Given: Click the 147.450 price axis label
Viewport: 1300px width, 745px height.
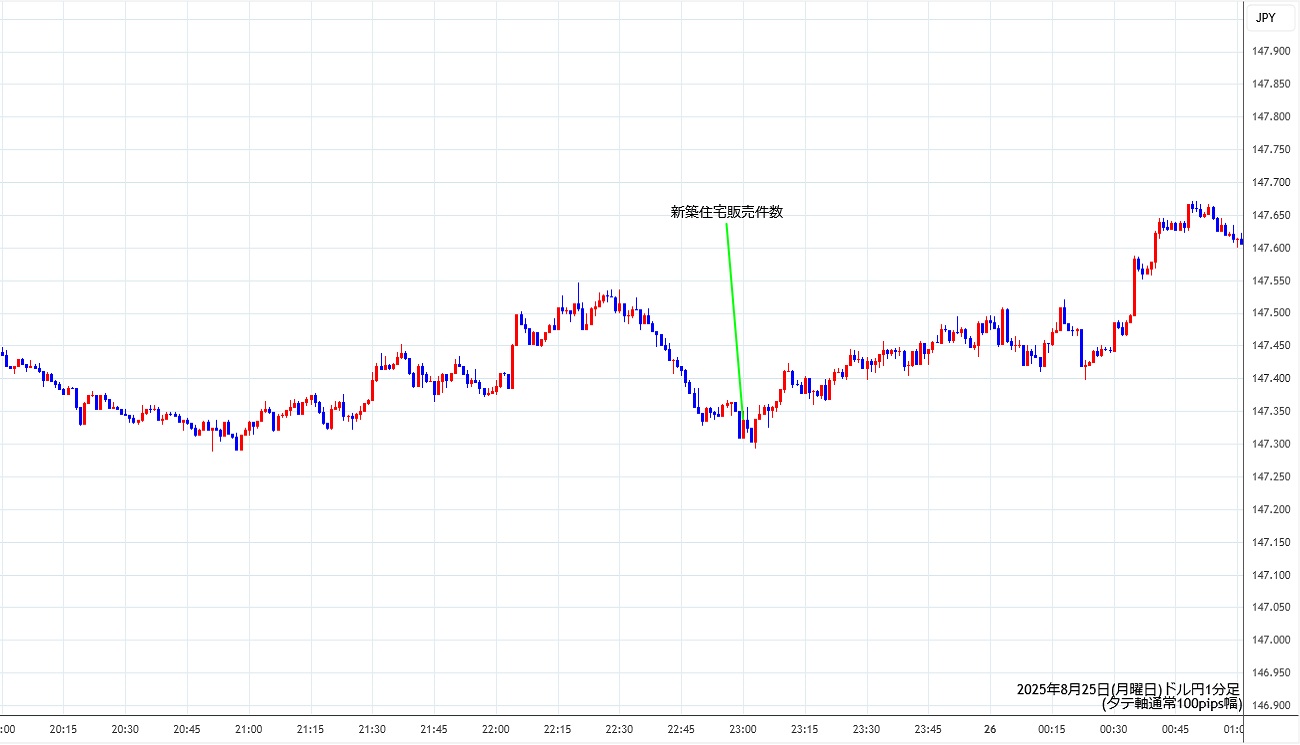Looking at the screenshot, I should click(1271, 346).
